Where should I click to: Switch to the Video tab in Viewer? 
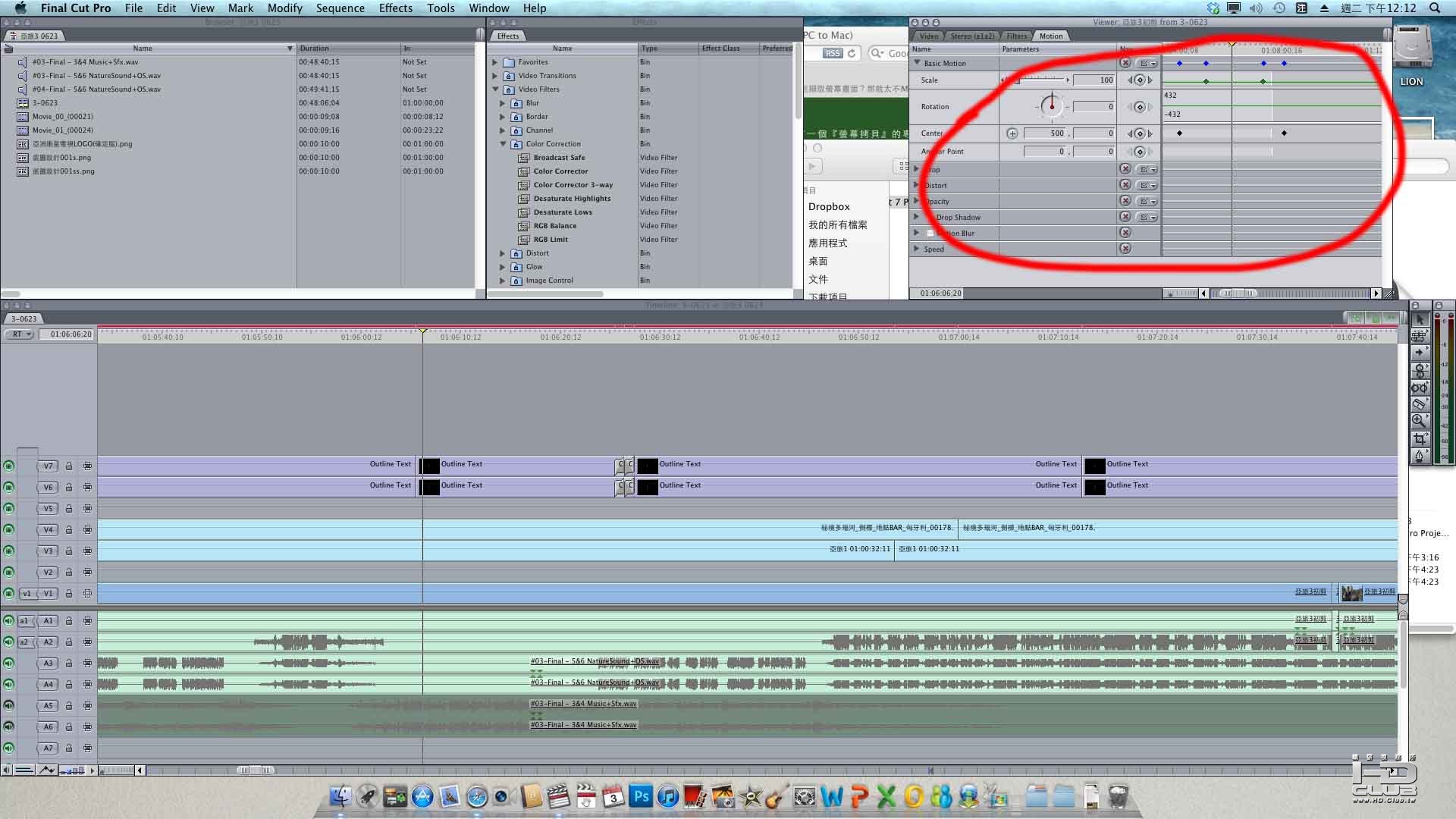pyautogui.click(x=929, y=36)
